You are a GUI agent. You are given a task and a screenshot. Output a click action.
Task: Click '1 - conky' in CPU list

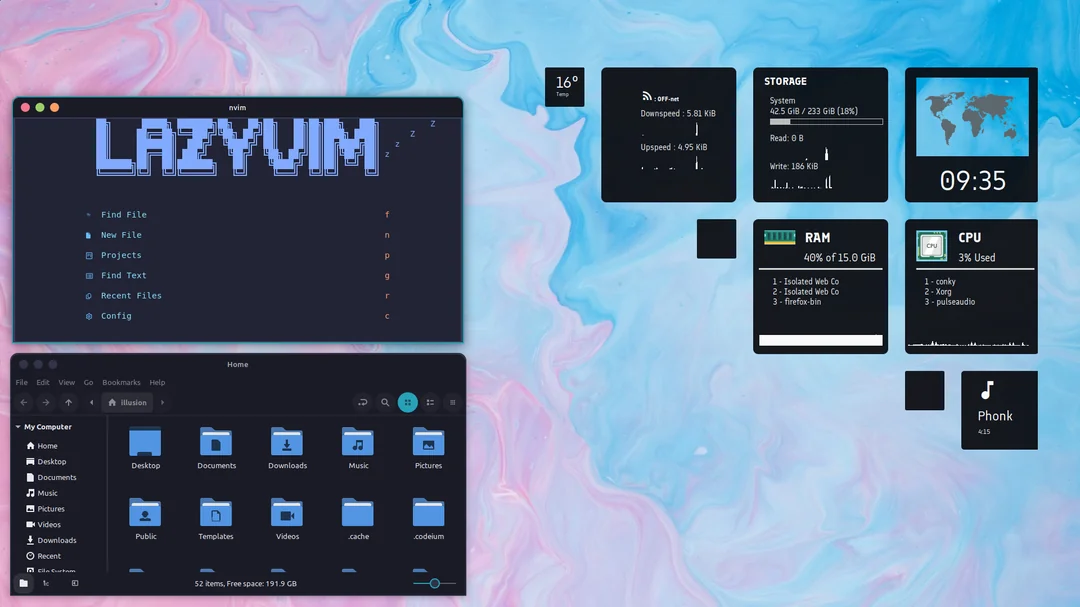pyautogui.click(x=939, y=282)
